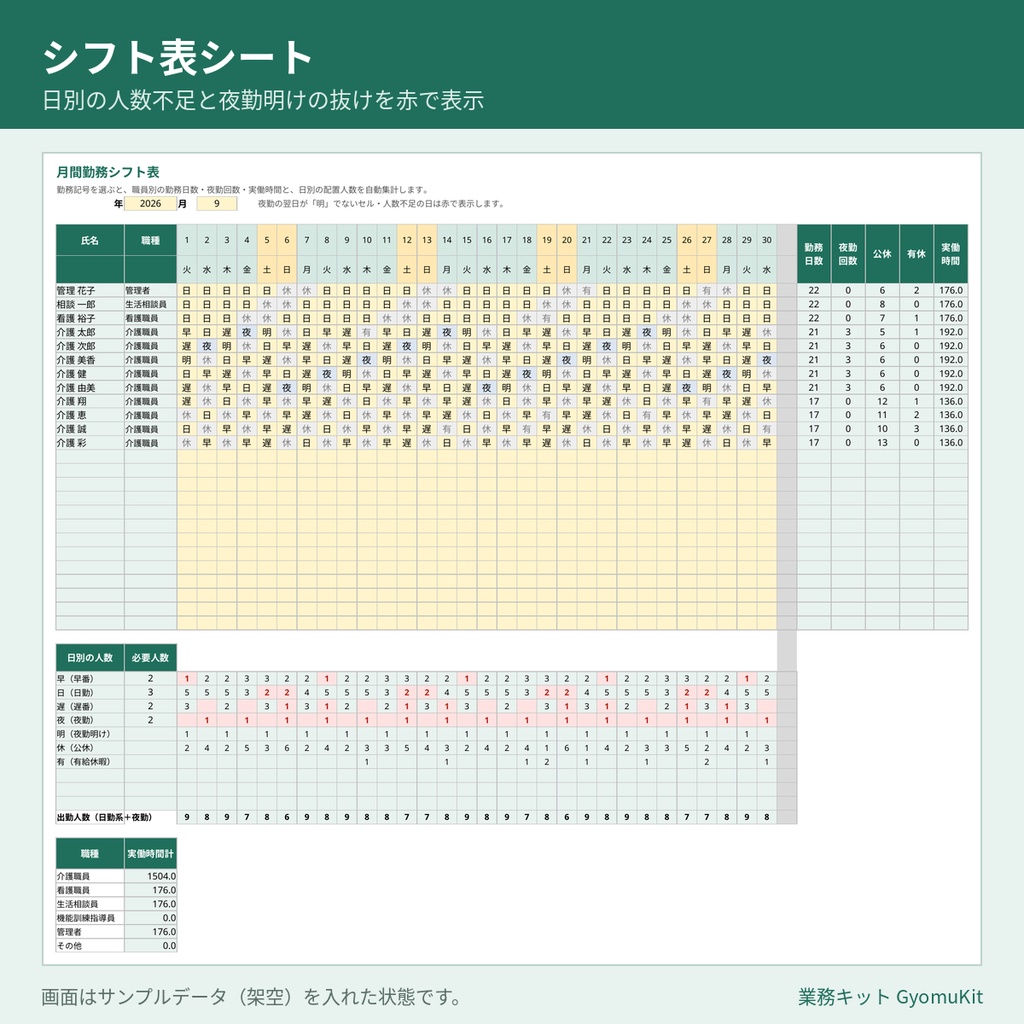Select the 実働時間計 header
Image resolution: width=1024 pixels, height=1024 pixels.
(x=151, y=854)
